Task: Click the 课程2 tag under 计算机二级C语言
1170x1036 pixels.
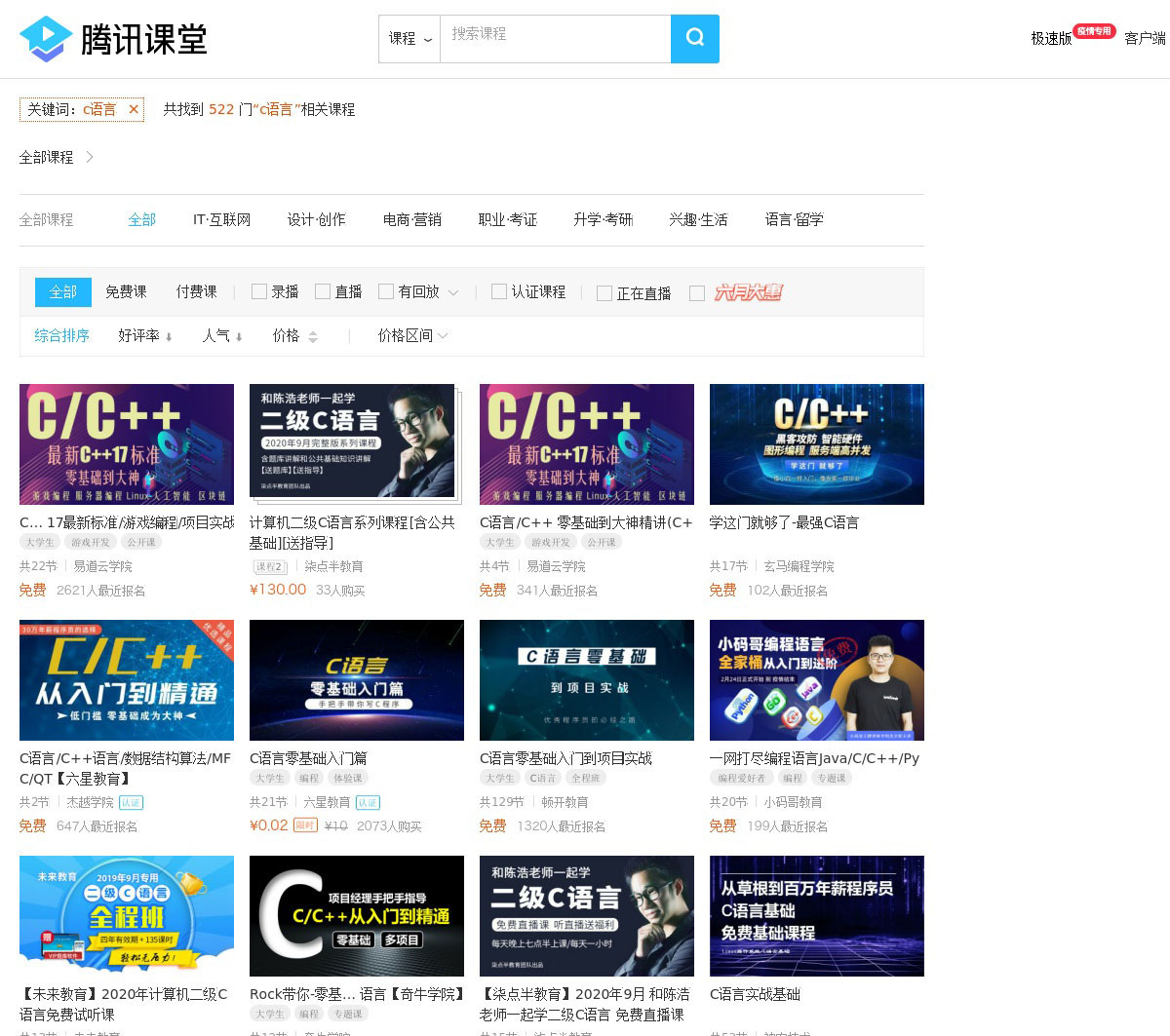Action: coord(270,566)
